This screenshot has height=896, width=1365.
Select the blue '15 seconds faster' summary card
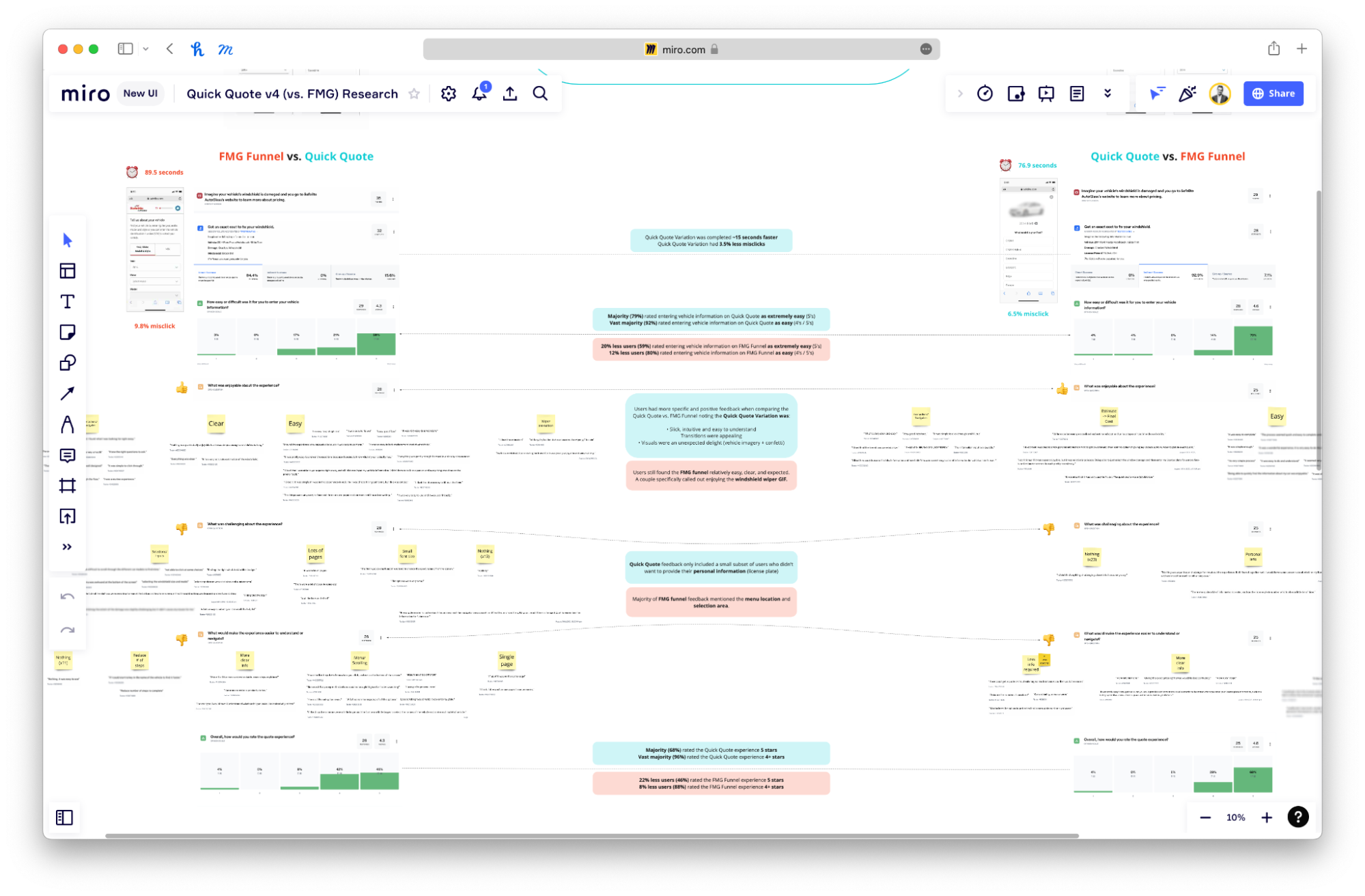[711, 241]
